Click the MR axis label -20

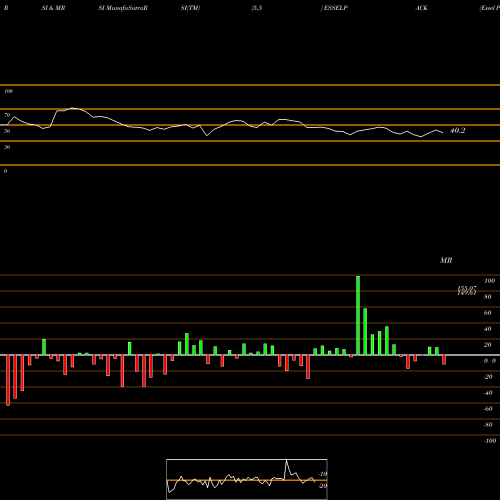pyautogui.click(x=488, y=377)
